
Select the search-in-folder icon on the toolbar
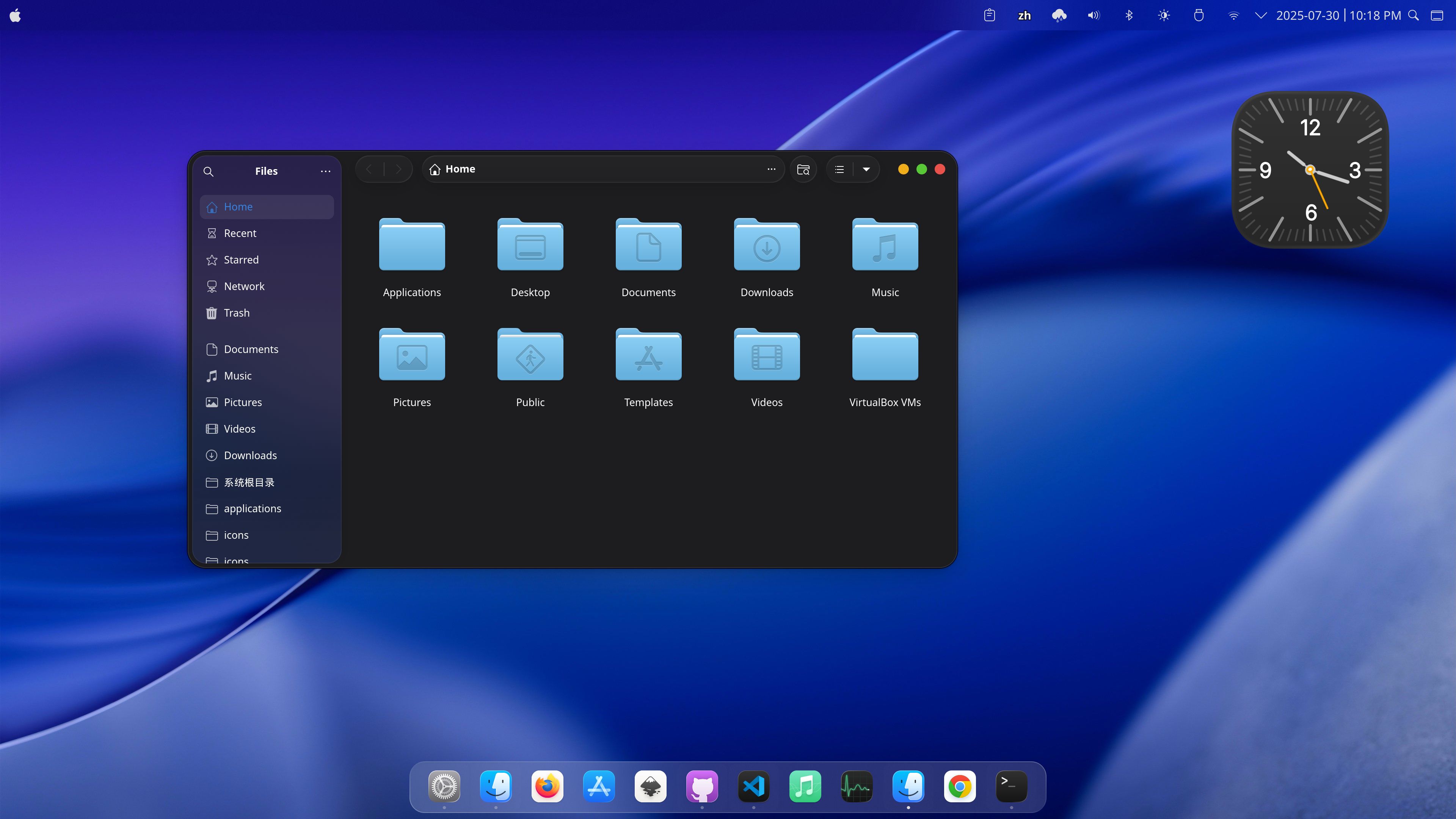[803, 169]
